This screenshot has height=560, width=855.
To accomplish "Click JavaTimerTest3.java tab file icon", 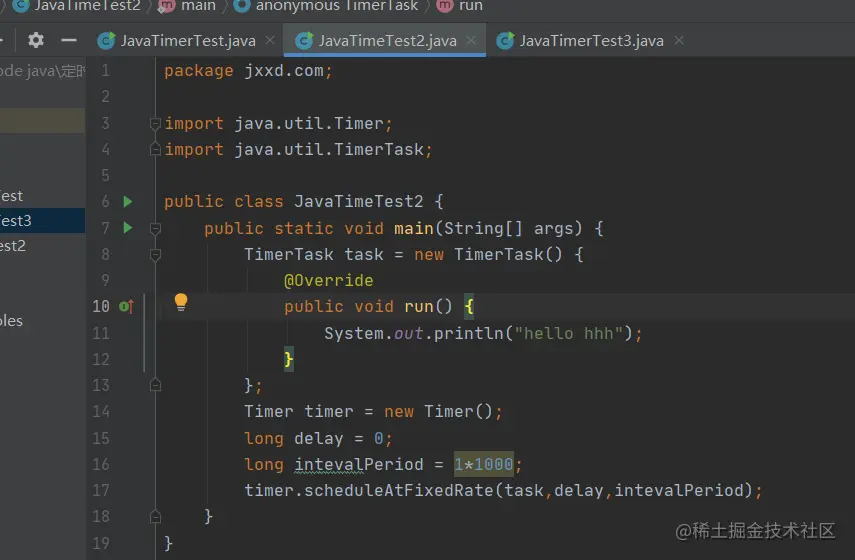I will pyautogui.click(x=505, y=41).
